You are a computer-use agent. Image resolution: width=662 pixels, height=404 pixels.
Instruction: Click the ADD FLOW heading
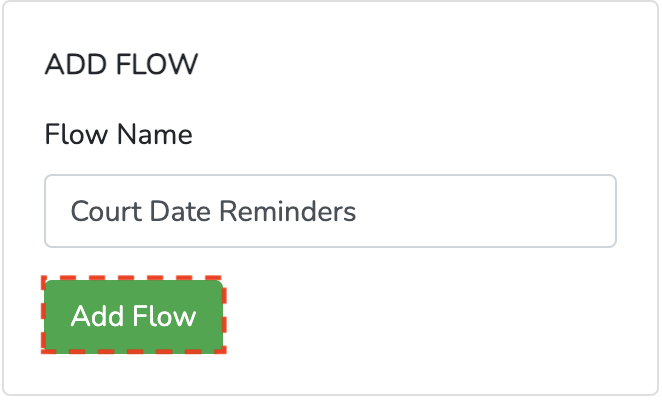click(121, 65)
